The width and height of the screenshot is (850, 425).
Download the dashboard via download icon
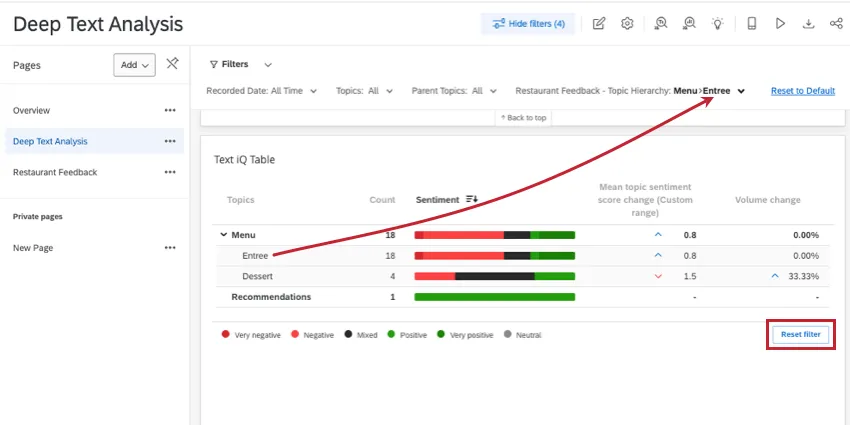(808, 23)
